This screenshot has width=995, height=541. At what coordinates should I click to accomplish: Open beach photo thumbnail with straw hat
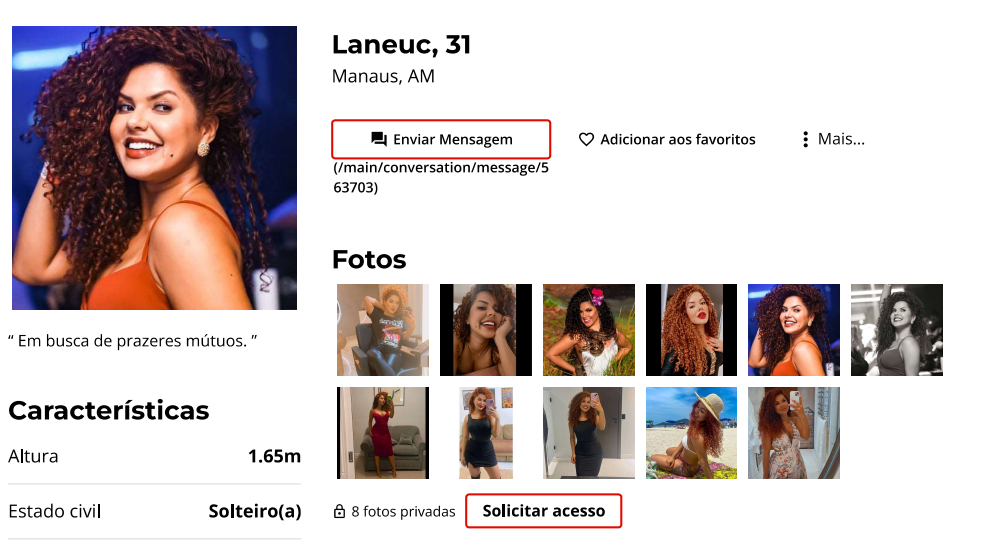691,433
